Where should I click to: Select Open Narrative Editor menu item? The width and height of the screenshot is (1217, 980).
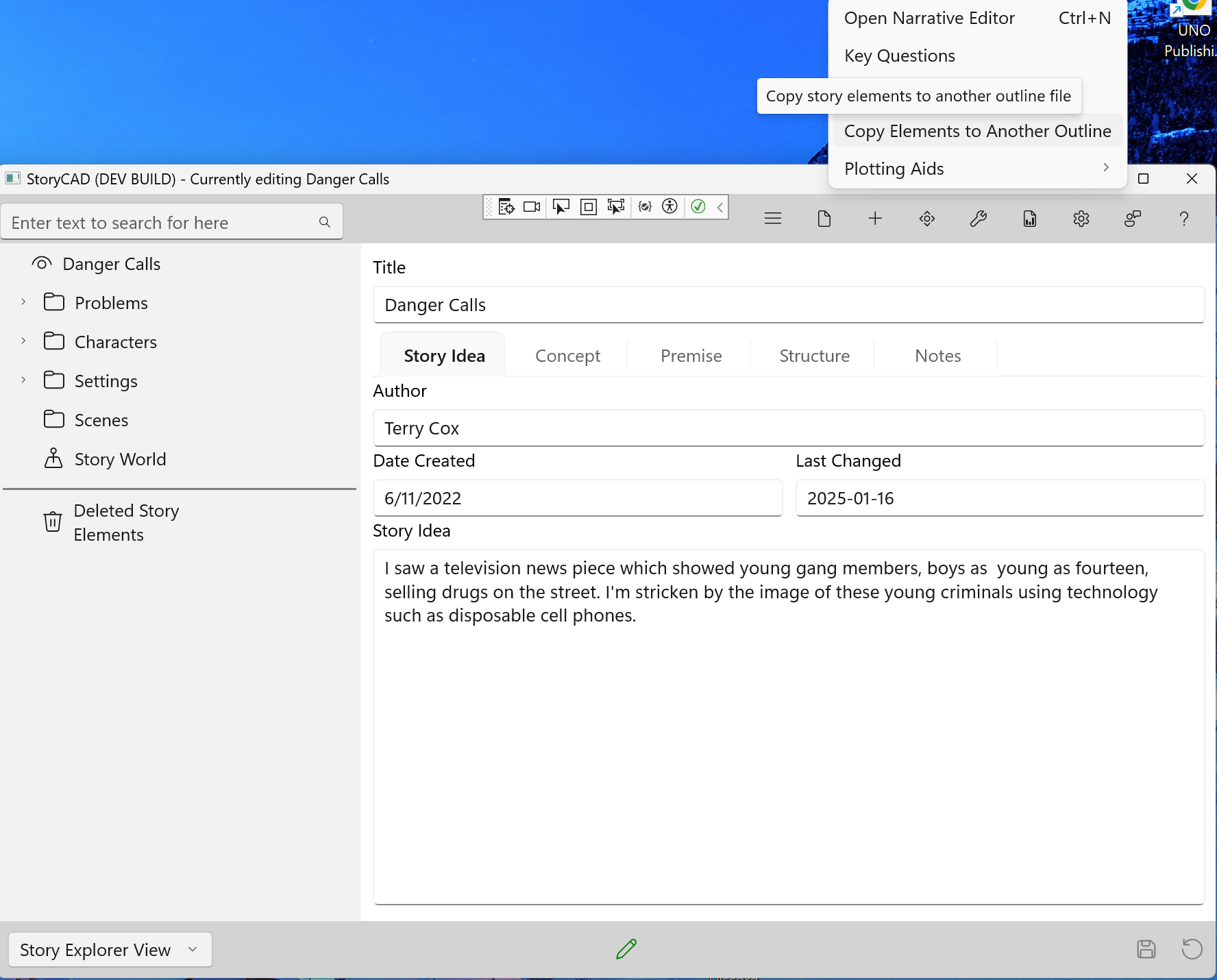(929, 18)
